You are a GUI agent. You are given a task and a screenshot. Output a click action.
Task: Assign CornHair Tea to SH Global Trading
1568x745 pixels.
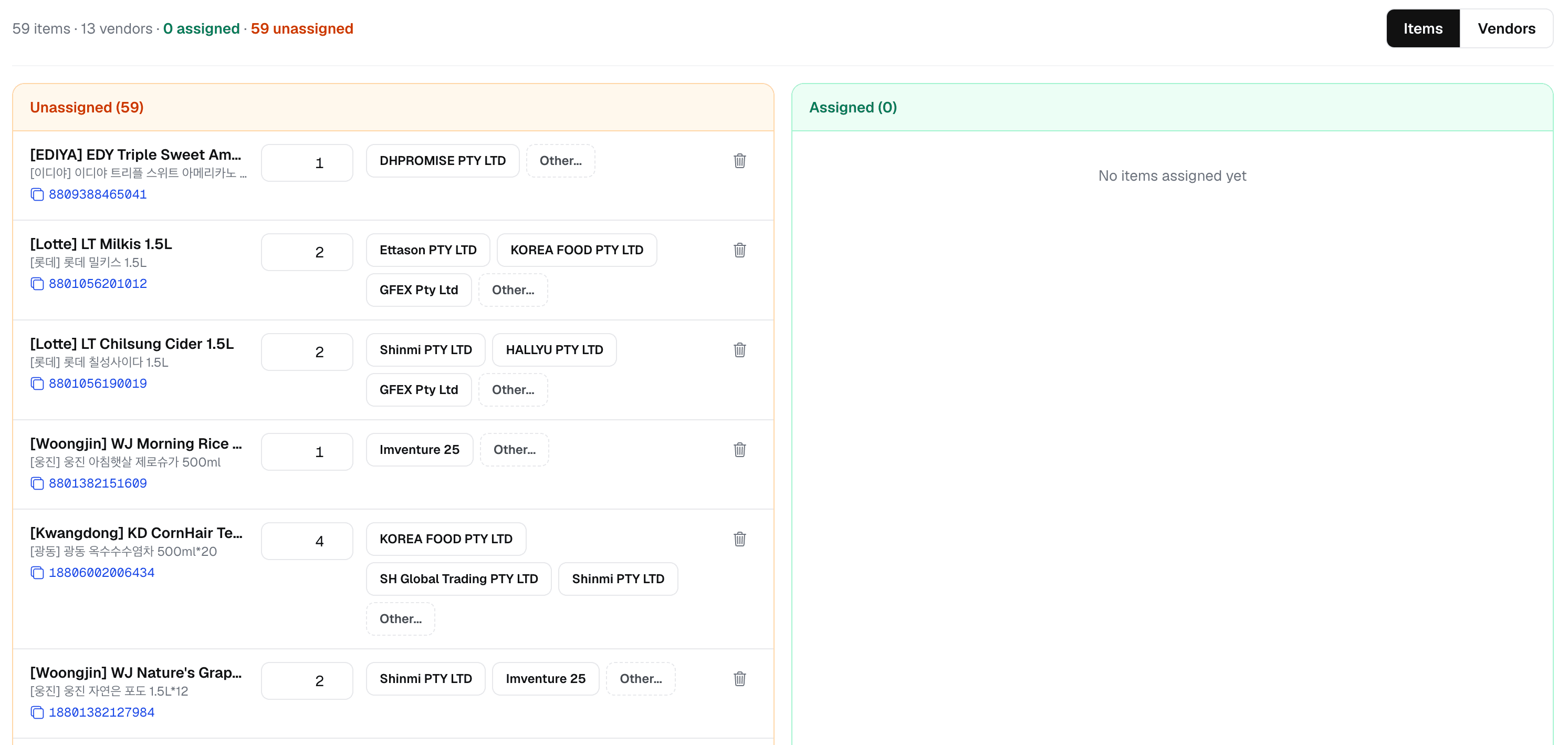[x=458, y=580]
